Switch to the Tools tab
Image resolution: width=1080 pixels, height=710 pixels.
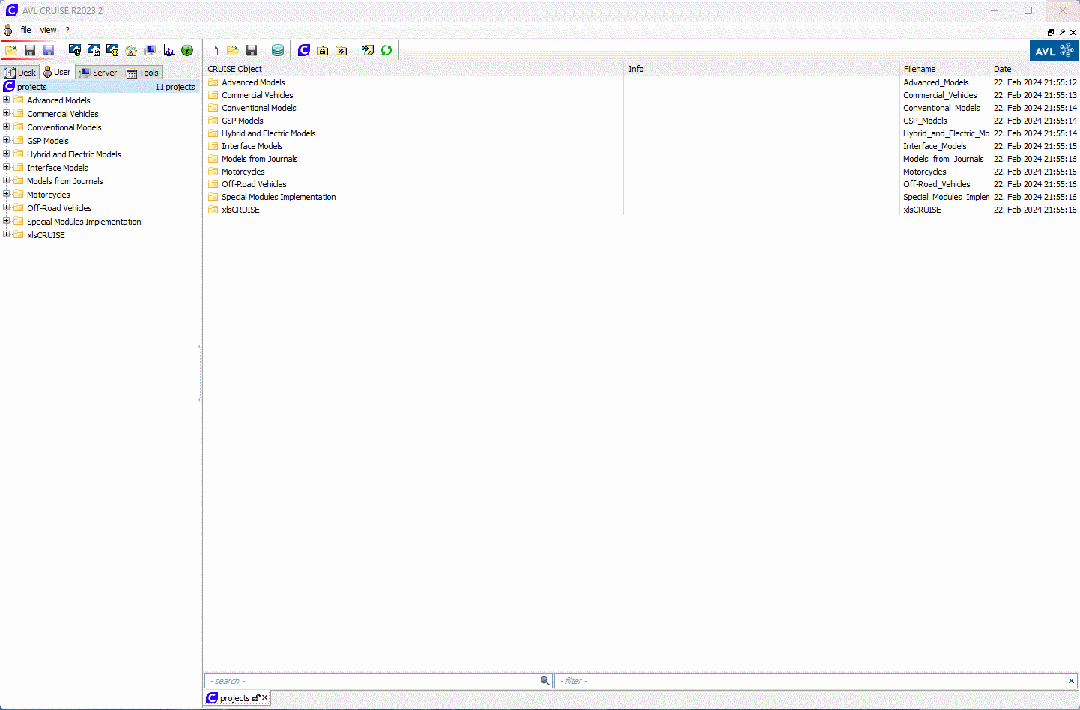click(x=144, y=72)
